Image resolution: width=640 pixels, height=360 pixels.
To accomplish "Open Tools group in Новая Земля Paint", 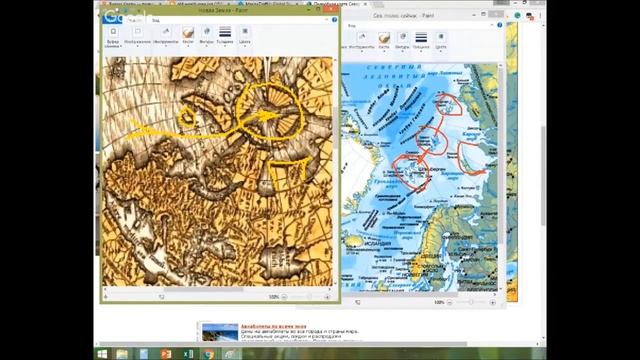I will coord(166,37).
